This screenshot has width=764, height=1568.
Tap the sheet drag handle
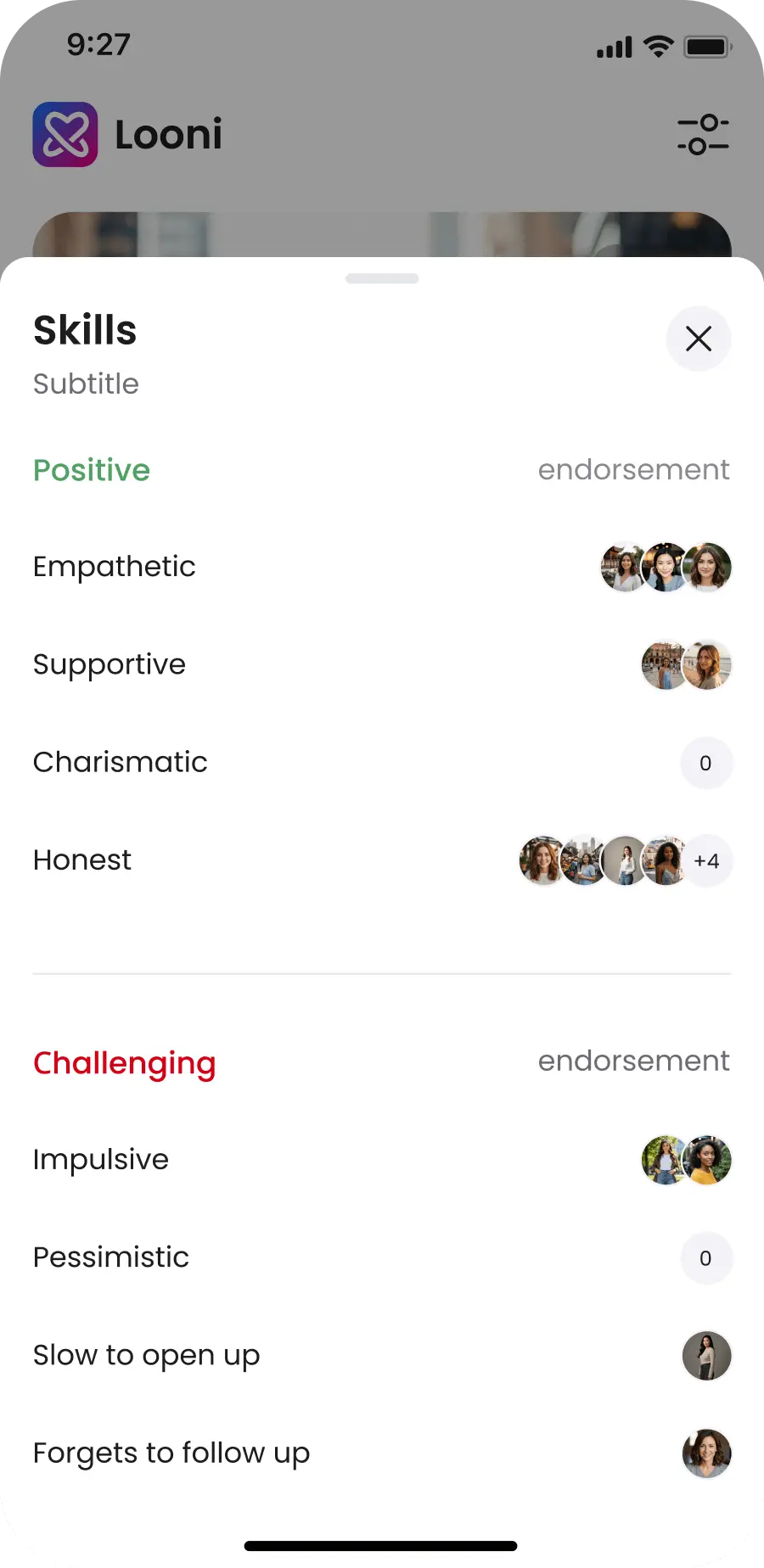[x=382, y=278]
